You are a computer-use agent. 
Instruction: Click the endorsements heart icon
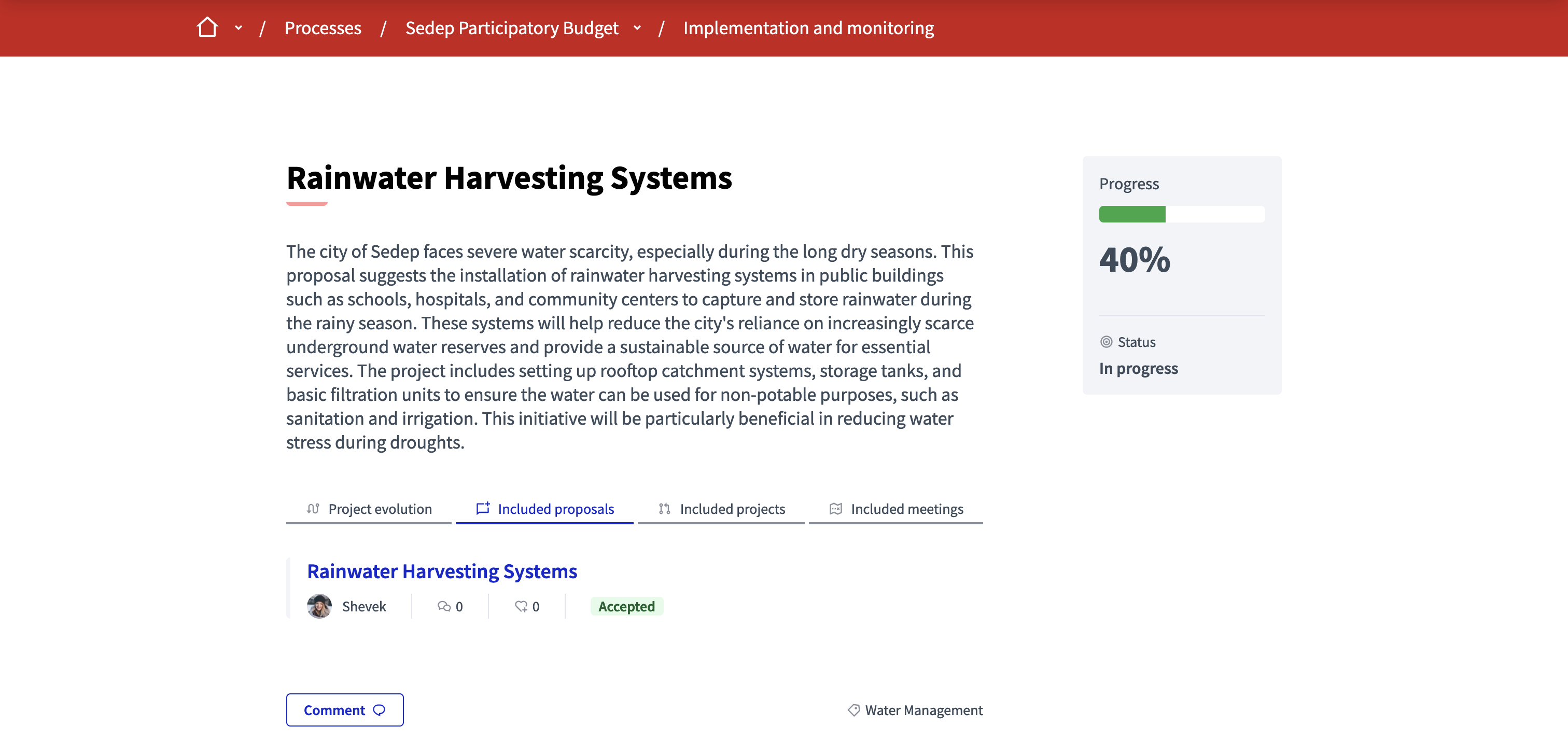(x=521, y=606)
